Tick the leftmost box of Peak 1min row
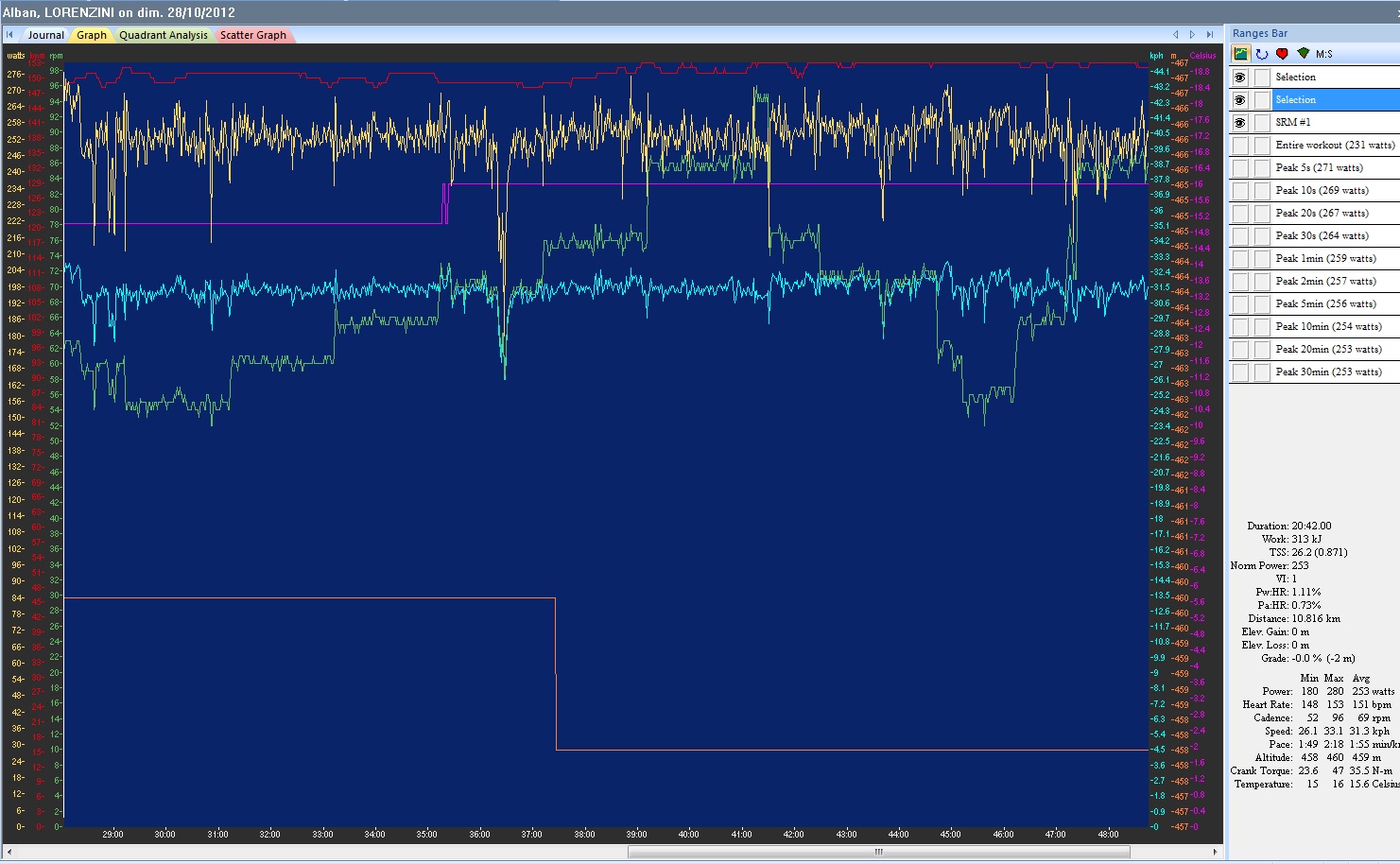This screenshot has width=1400, height=864. coord(1240,259)
